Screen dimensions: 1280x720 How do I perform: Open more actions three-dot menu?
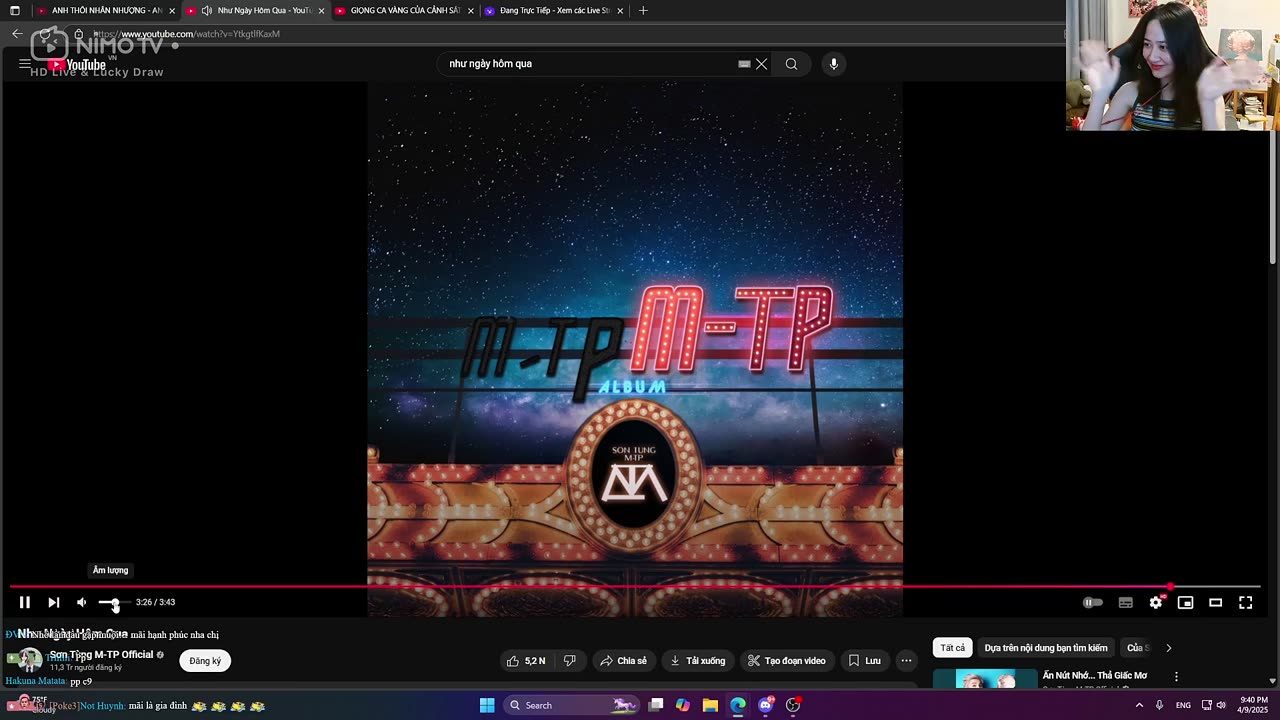click(x=906, y=661)
